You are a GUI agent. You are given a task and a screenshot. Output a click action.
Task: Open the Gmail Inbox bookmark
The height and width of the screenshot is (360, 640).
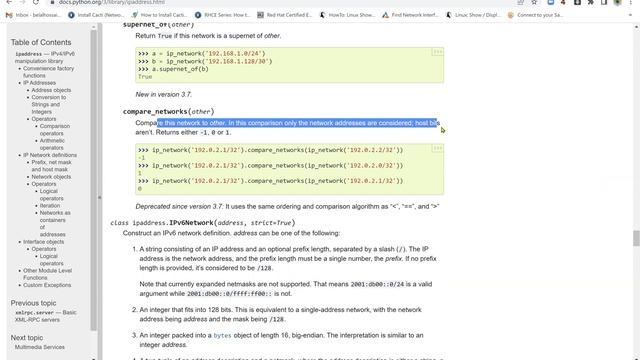click(x=33, y=15)
